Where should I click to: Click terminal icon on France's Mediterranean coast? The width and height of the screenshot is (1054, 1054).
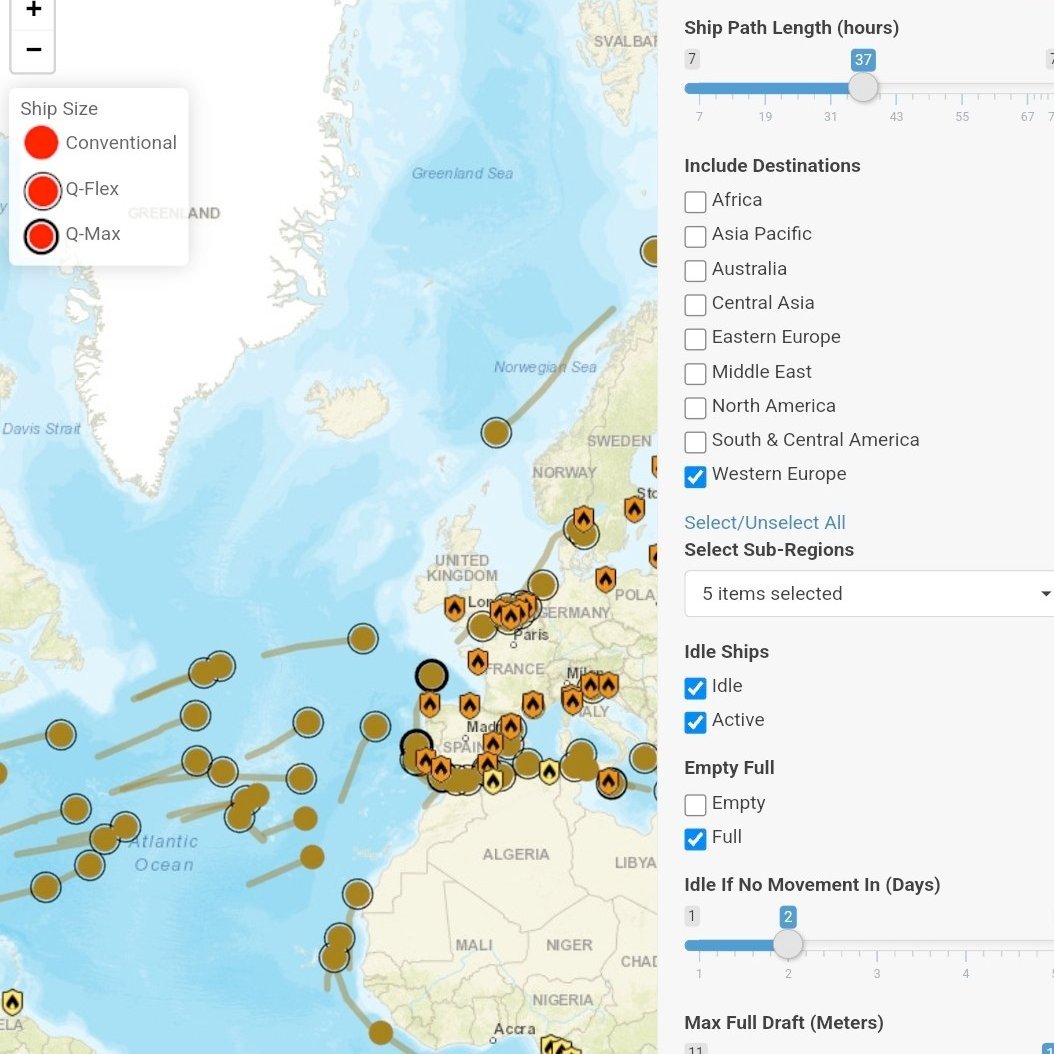click(532, 705)
